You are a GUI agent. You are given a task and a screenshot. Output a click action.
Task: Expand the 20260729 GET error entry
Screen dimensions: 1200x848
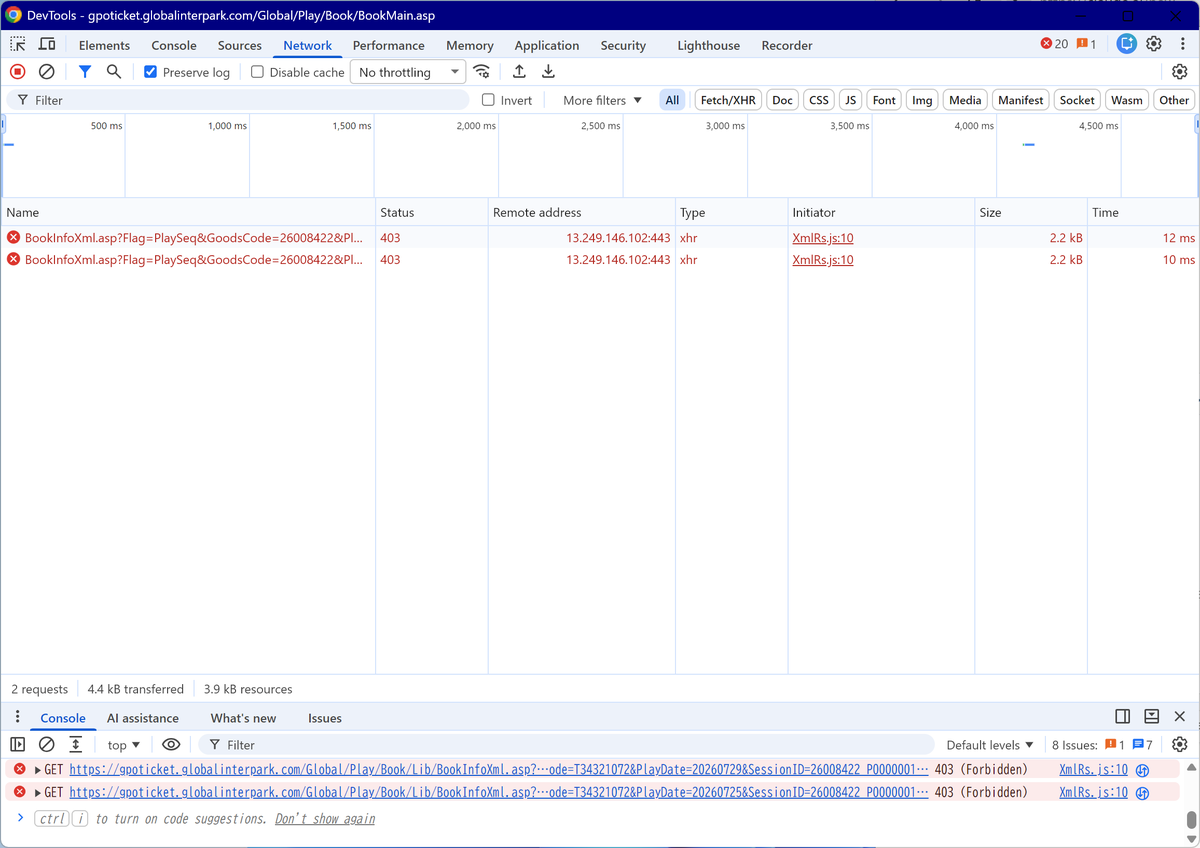coord(38,769)
